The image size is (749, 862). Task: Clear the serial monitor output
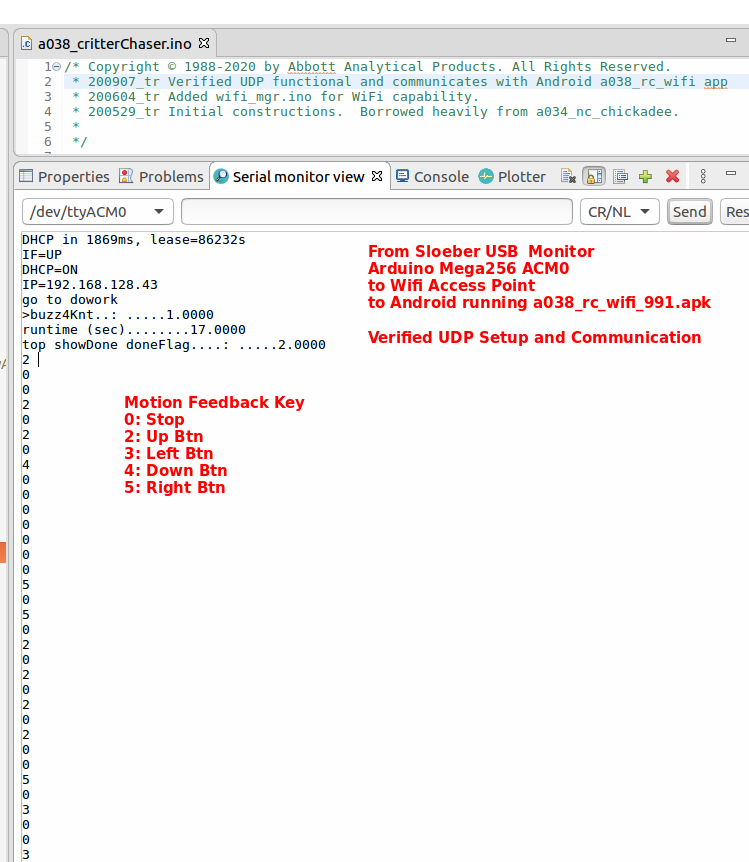[568, 176]
